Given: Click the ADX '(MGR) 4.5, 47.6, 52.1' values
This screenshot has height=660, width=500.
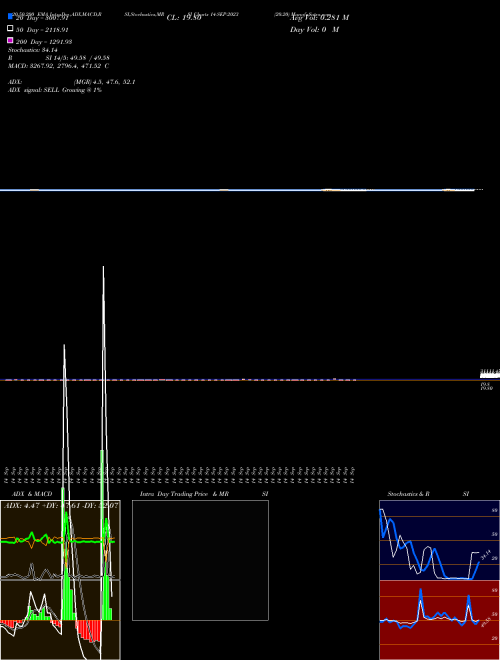Looking at the screenshot, I should [104, 82].
